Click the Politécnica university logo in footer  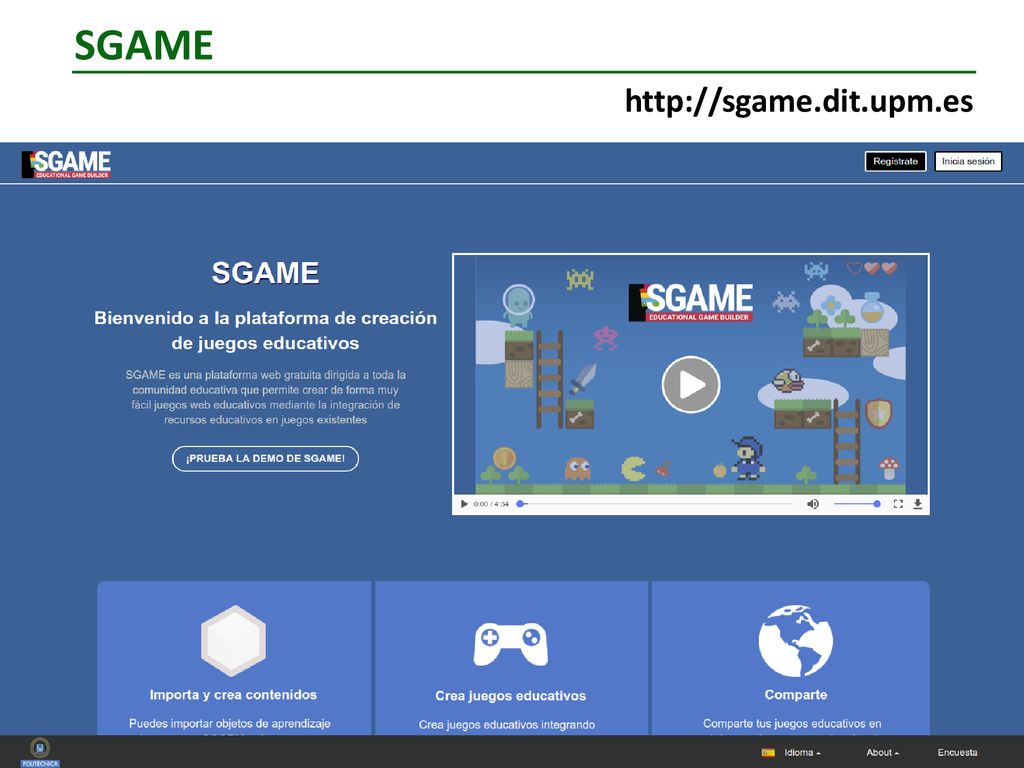coord(40,752)
